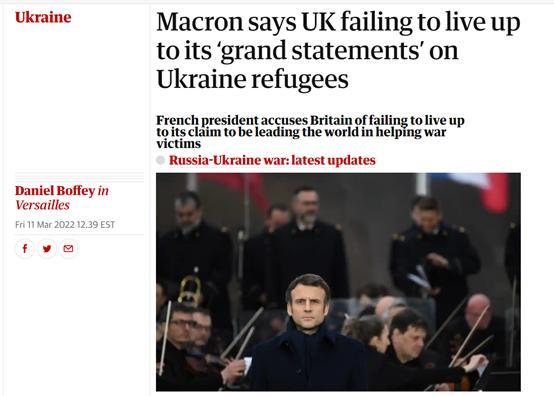
Task: Open the Ukraine section link
Action: pos(43,17)
